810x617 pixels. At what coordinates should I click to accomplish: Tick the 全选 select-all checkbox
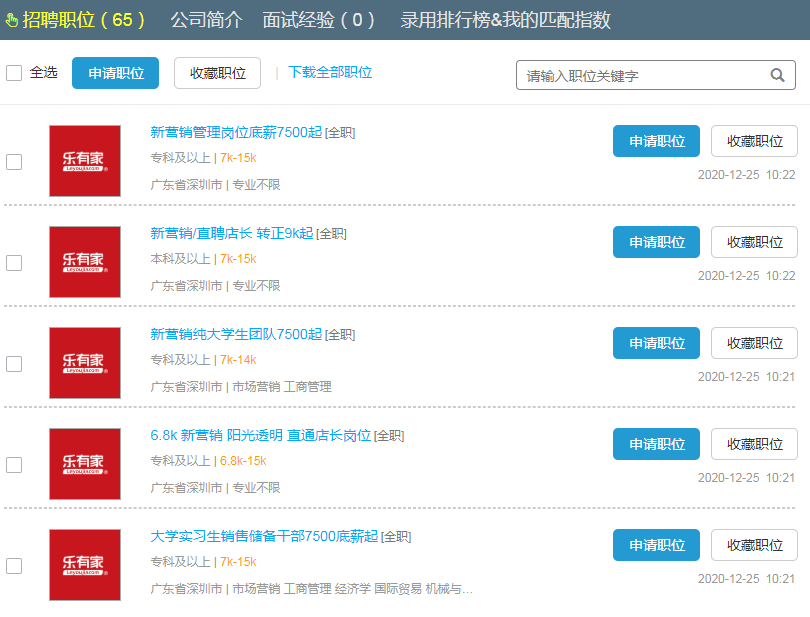point(14,73)
